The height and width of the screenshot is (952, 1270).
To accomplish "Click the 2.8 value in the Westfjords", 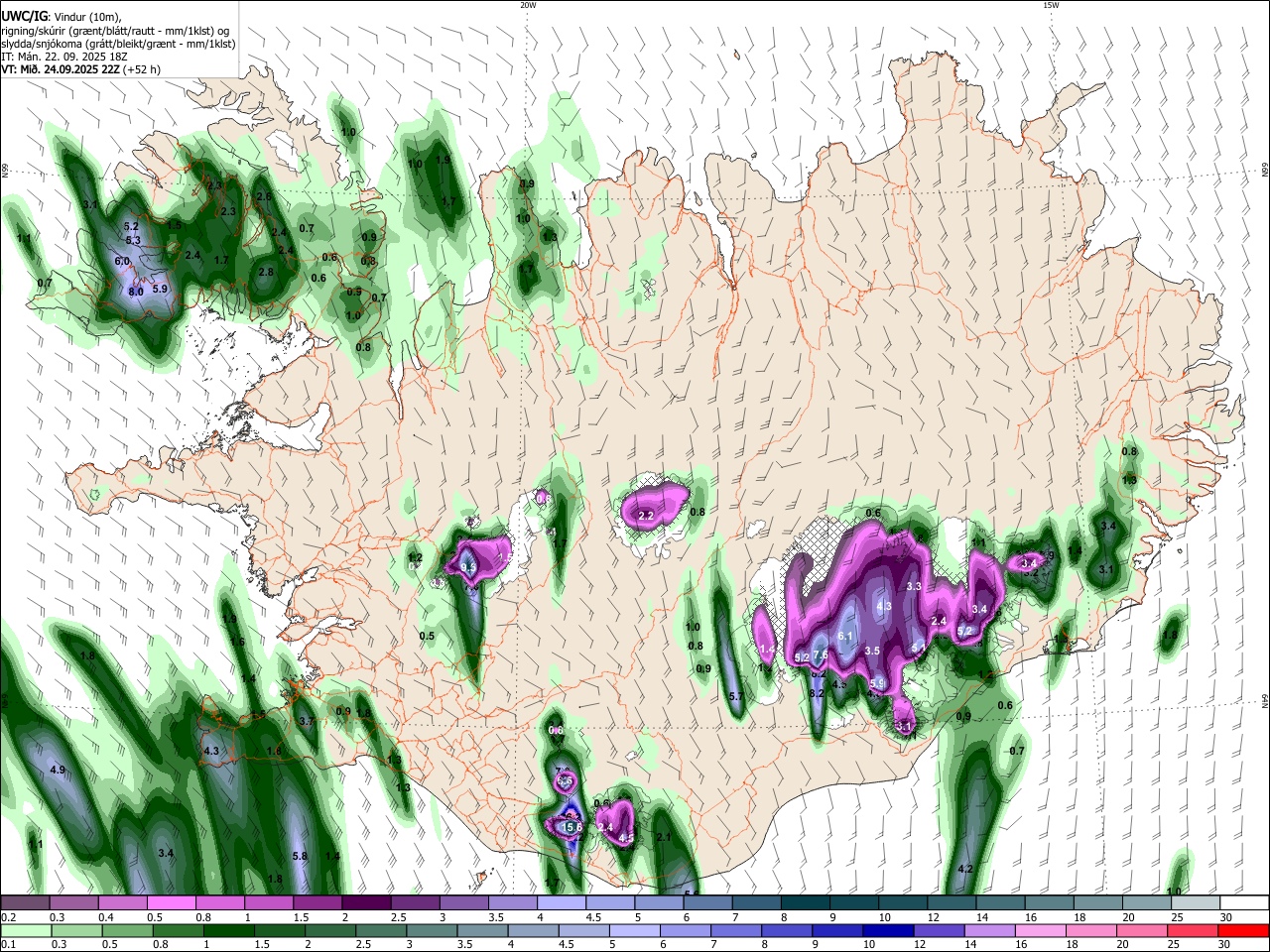I will click(266, 272).
